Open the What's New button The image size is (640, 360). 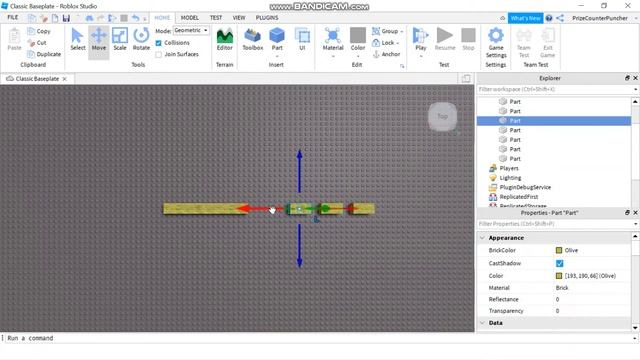525,18
